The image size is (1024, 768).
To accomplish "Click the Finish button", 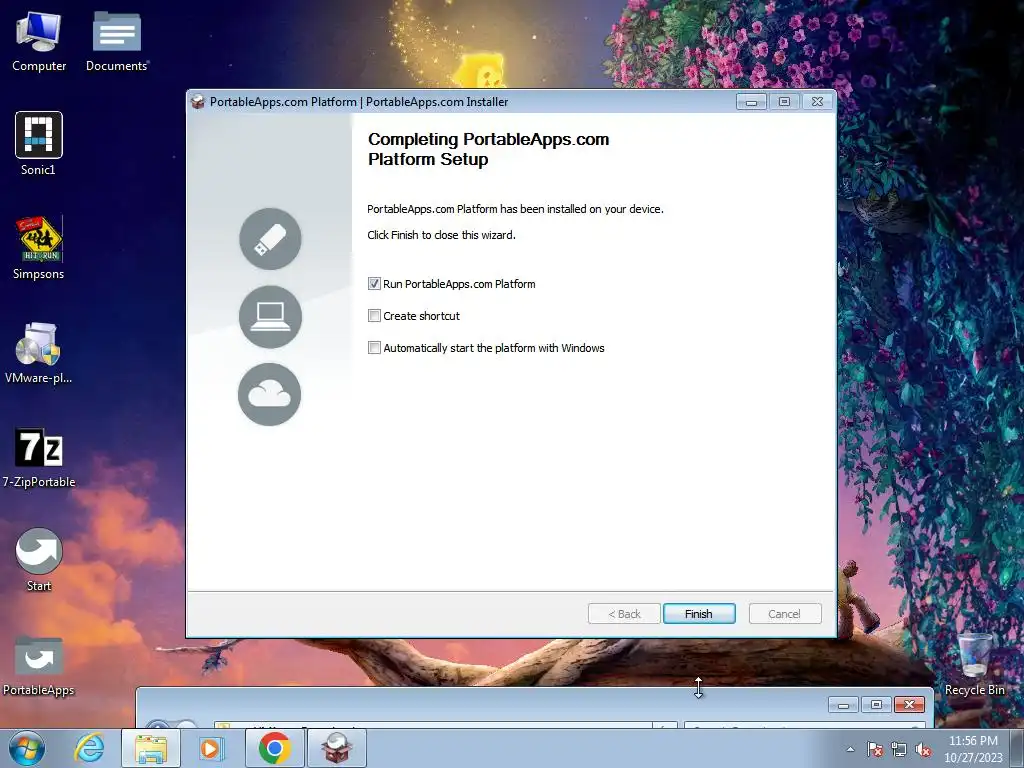I will coord(699,614).
